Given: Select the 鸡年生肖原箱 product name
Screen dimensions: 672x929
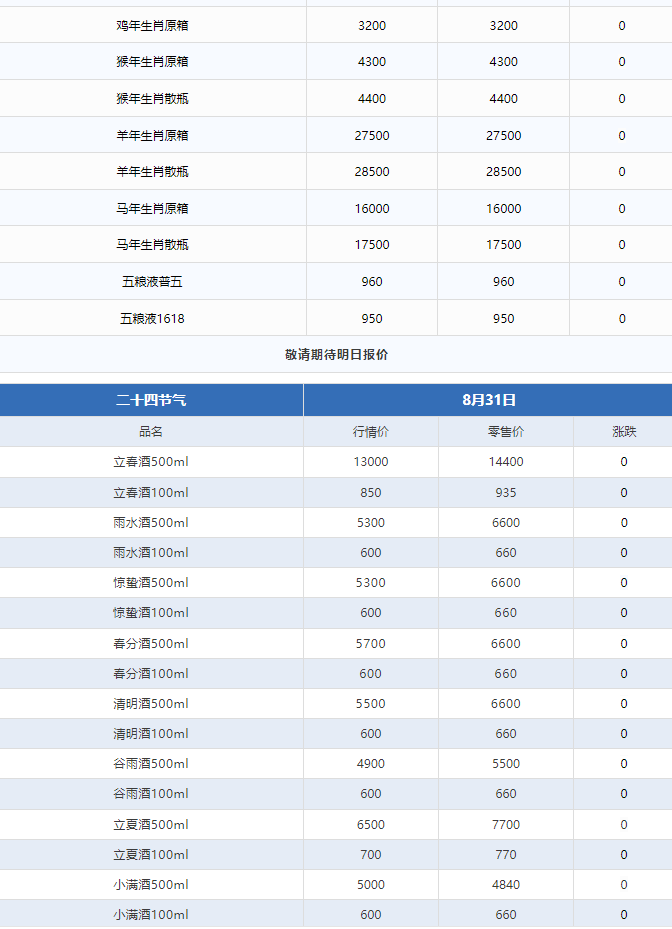Looking at the screenshot, I should click(152, 25).
